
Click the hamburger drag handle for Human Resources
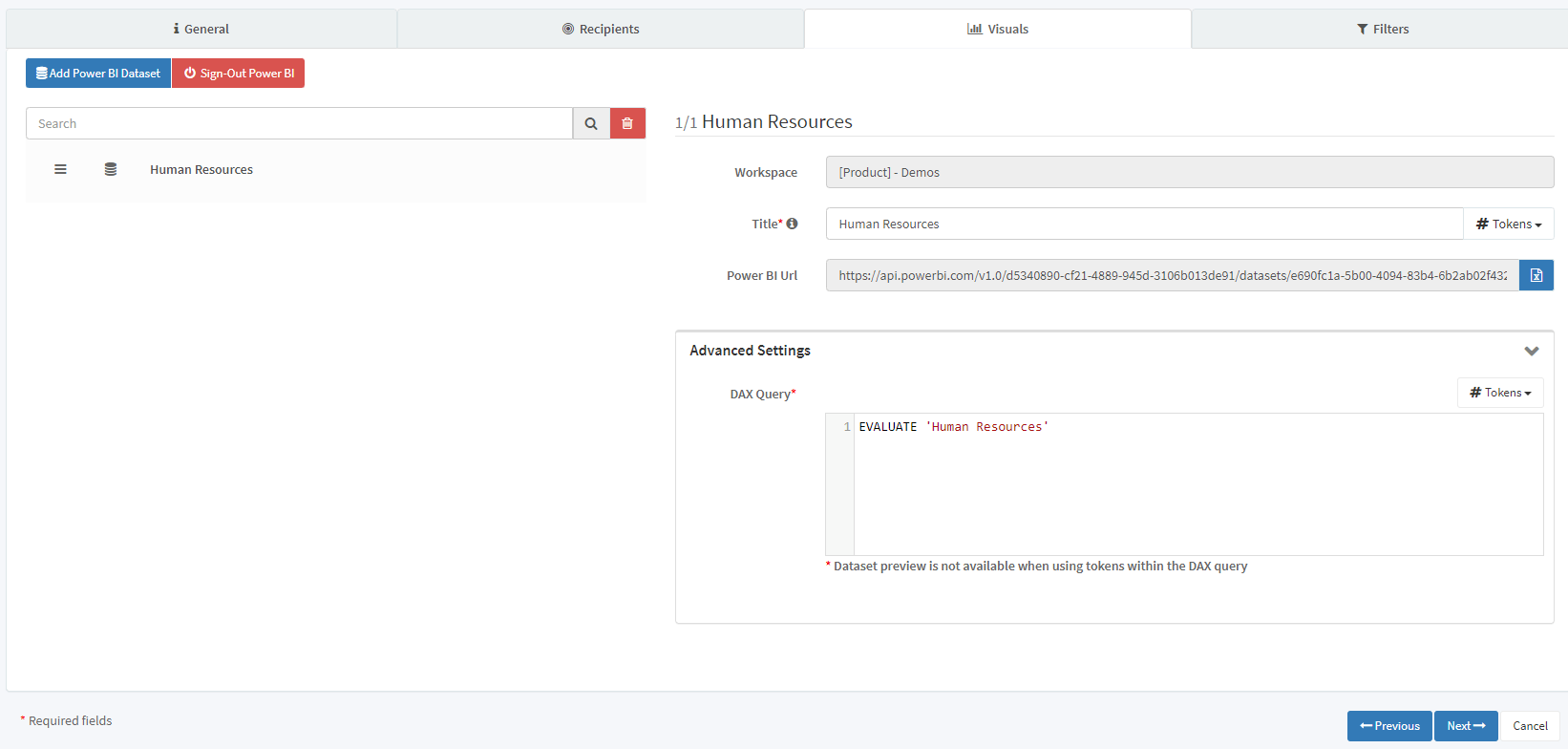[x=60, y=169]
